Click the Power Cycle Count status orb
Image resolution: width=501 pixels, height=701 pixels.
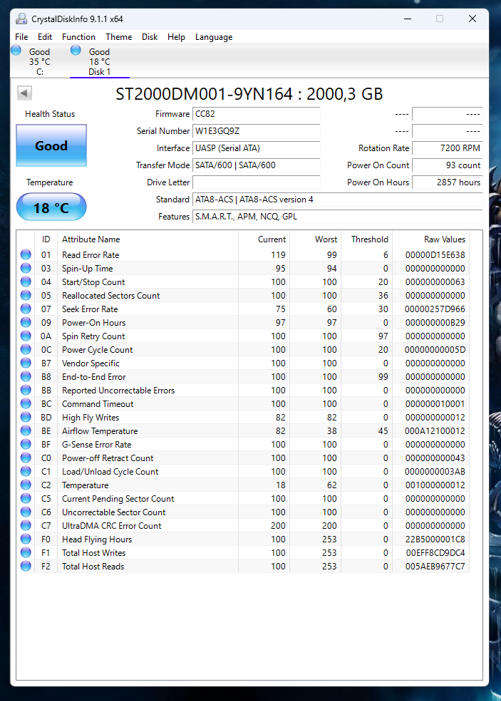pos(26,349)
